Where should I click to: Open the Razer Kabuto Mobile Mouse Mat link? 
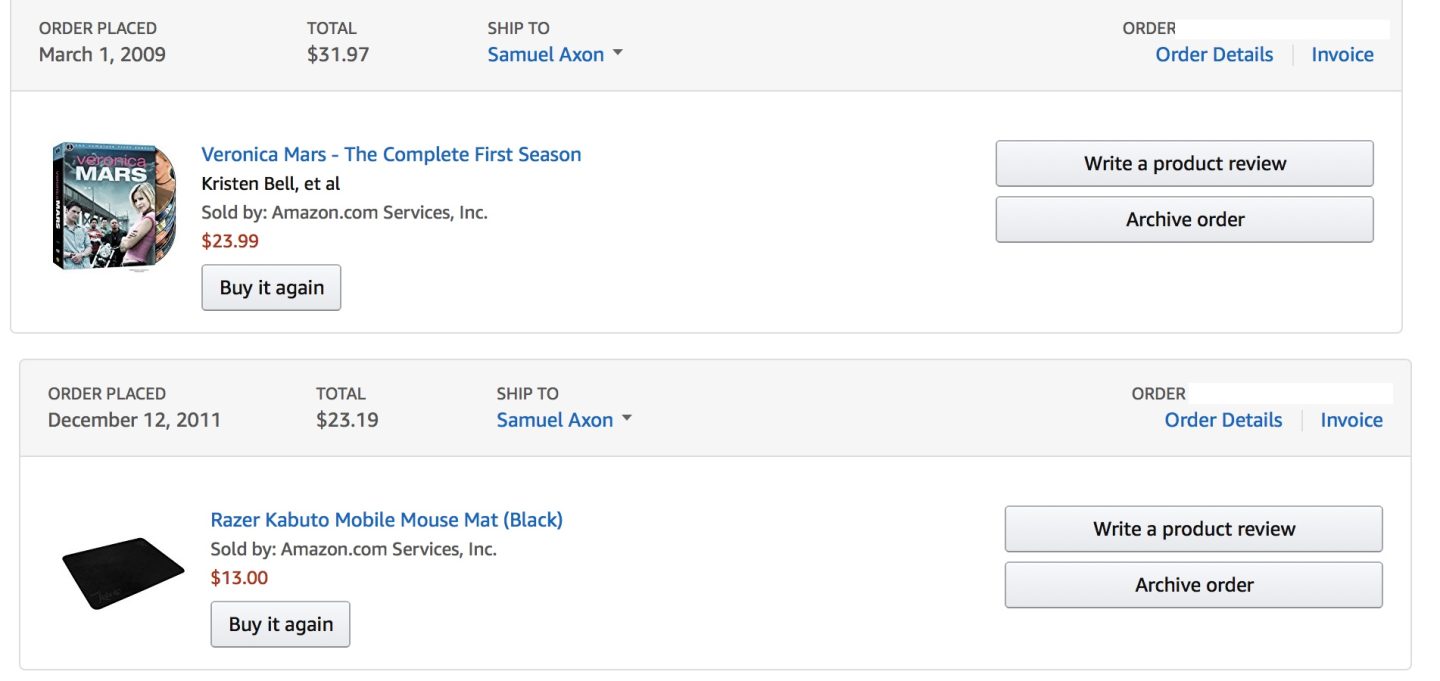click(386, 519)
